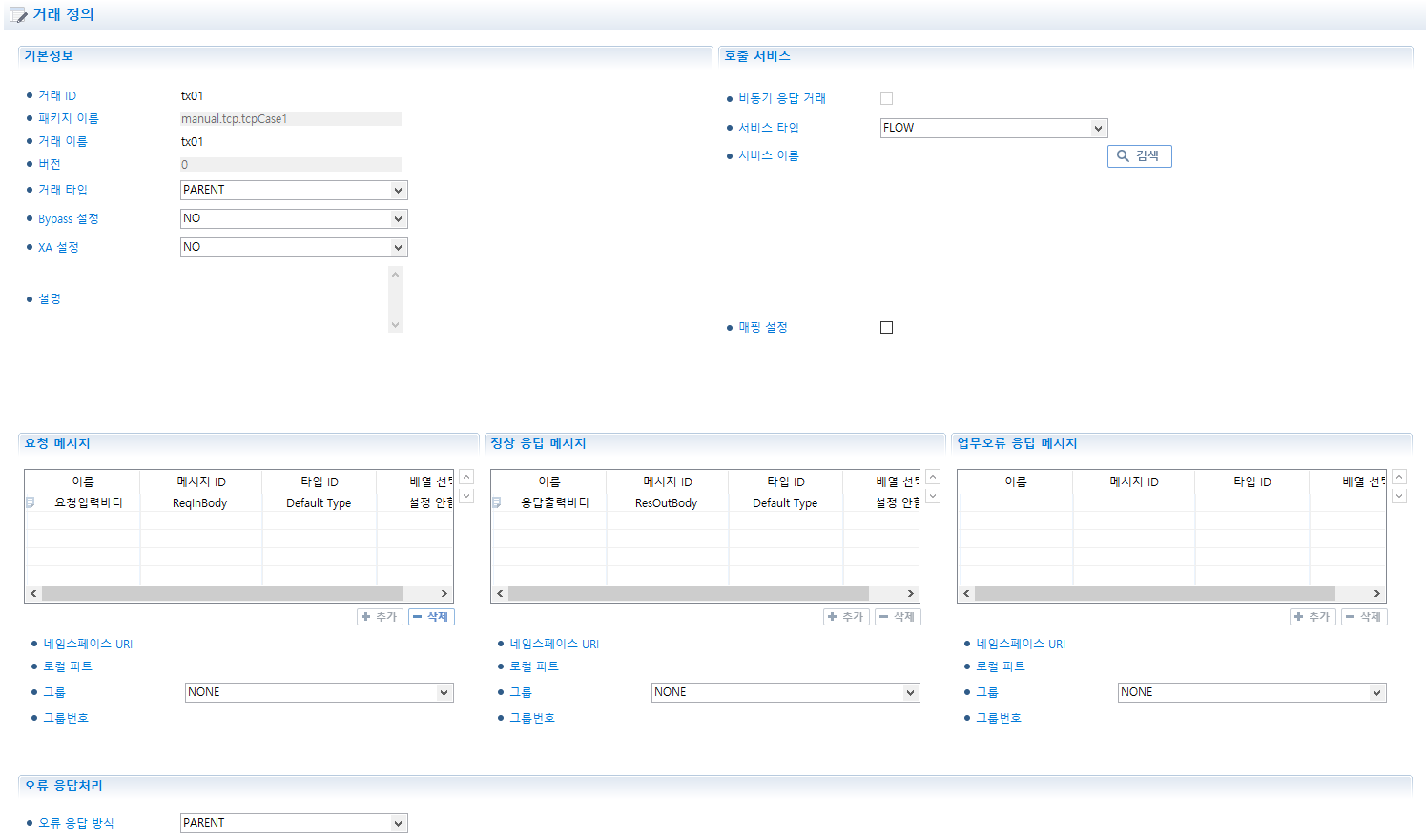Move row down in 업무오류 응답 메시지 table
The image size is (1426, 840).
1399,496
